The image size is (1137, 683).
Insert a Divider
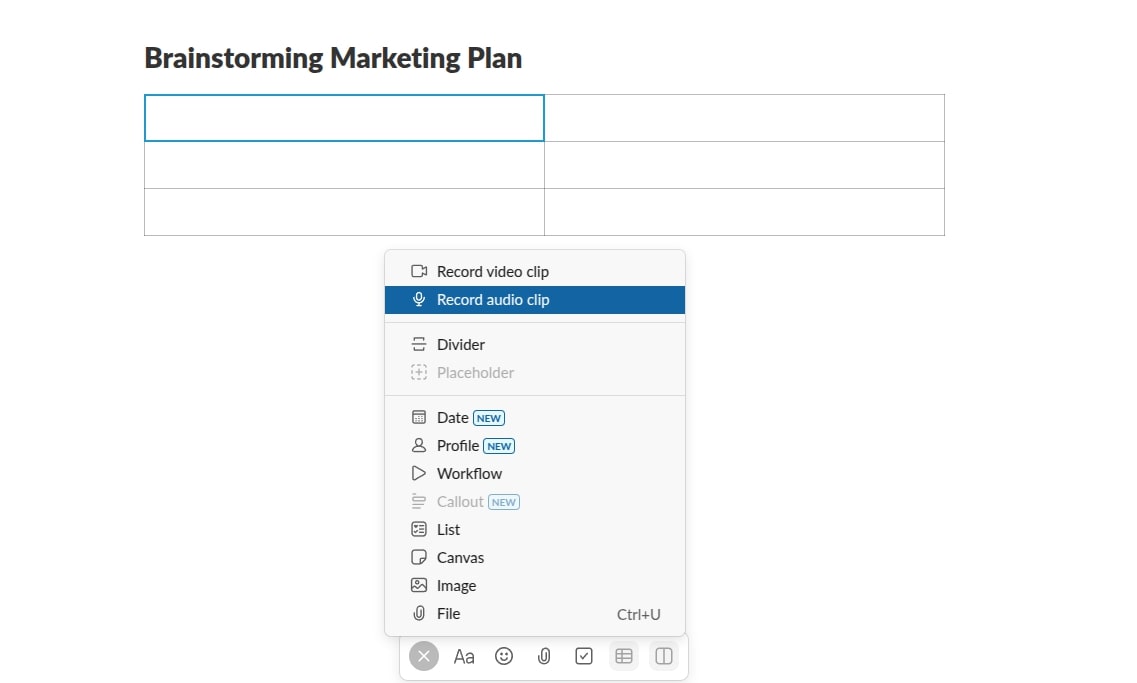coord(460,345)
